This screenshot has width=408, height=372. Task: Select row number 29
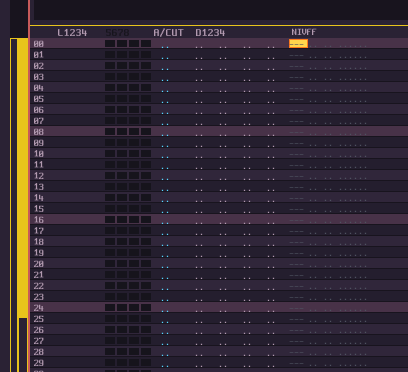(39, 363)
